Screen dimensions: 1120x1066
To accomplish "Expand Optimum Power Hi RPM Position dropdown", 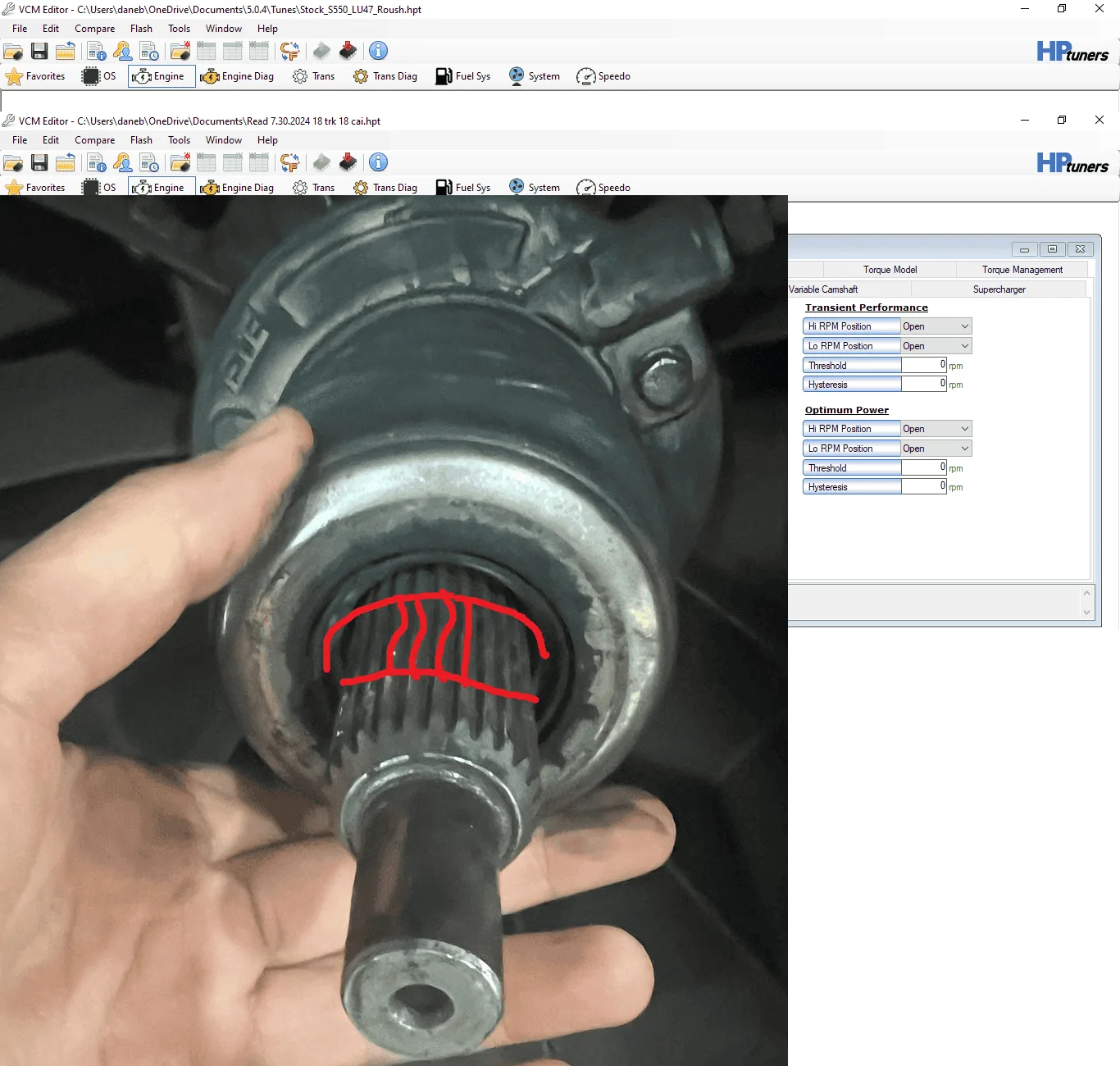I will click(964, 429).
